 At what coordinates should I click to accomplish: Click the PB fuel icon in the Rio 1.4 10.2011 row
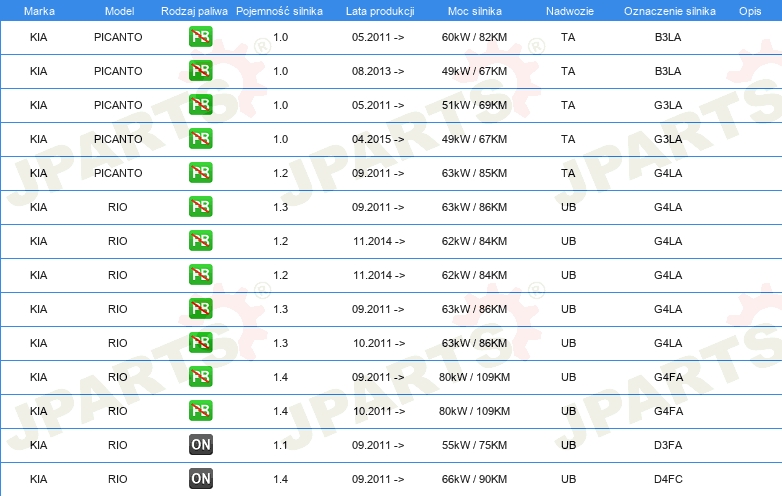tap(200, 410)
